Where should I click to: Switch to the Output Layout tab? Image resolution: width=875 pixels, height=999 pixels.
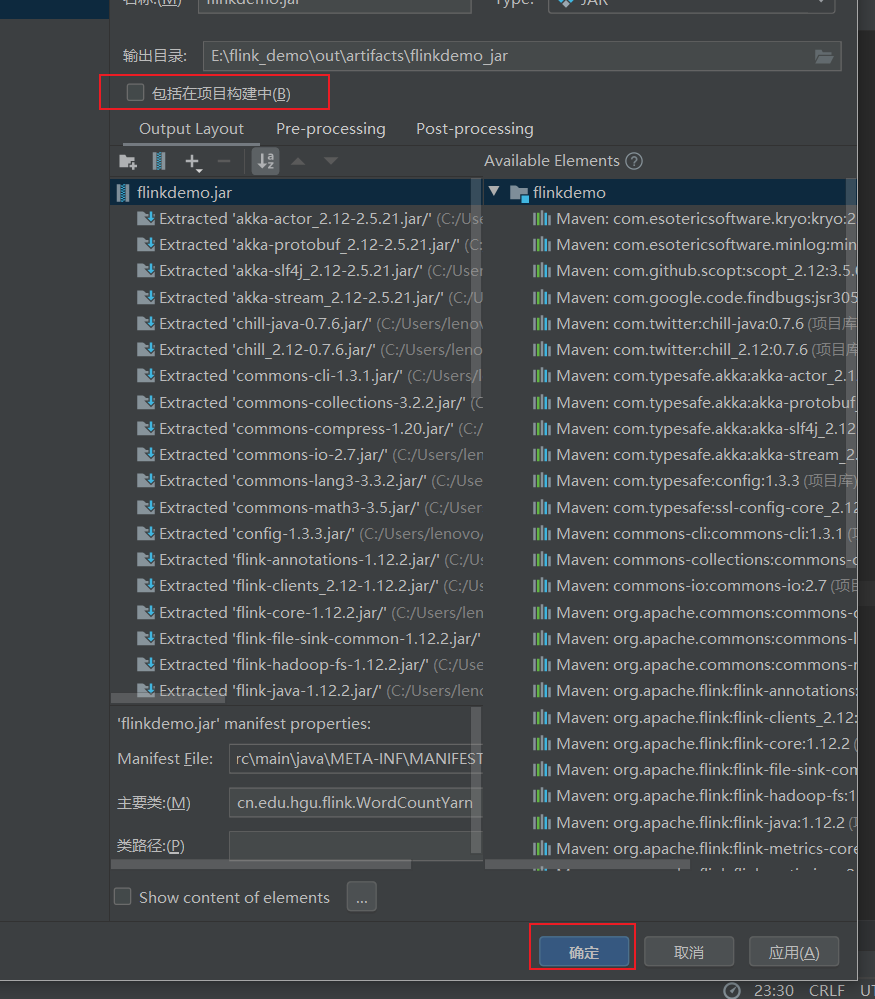[x=191, y=129]
